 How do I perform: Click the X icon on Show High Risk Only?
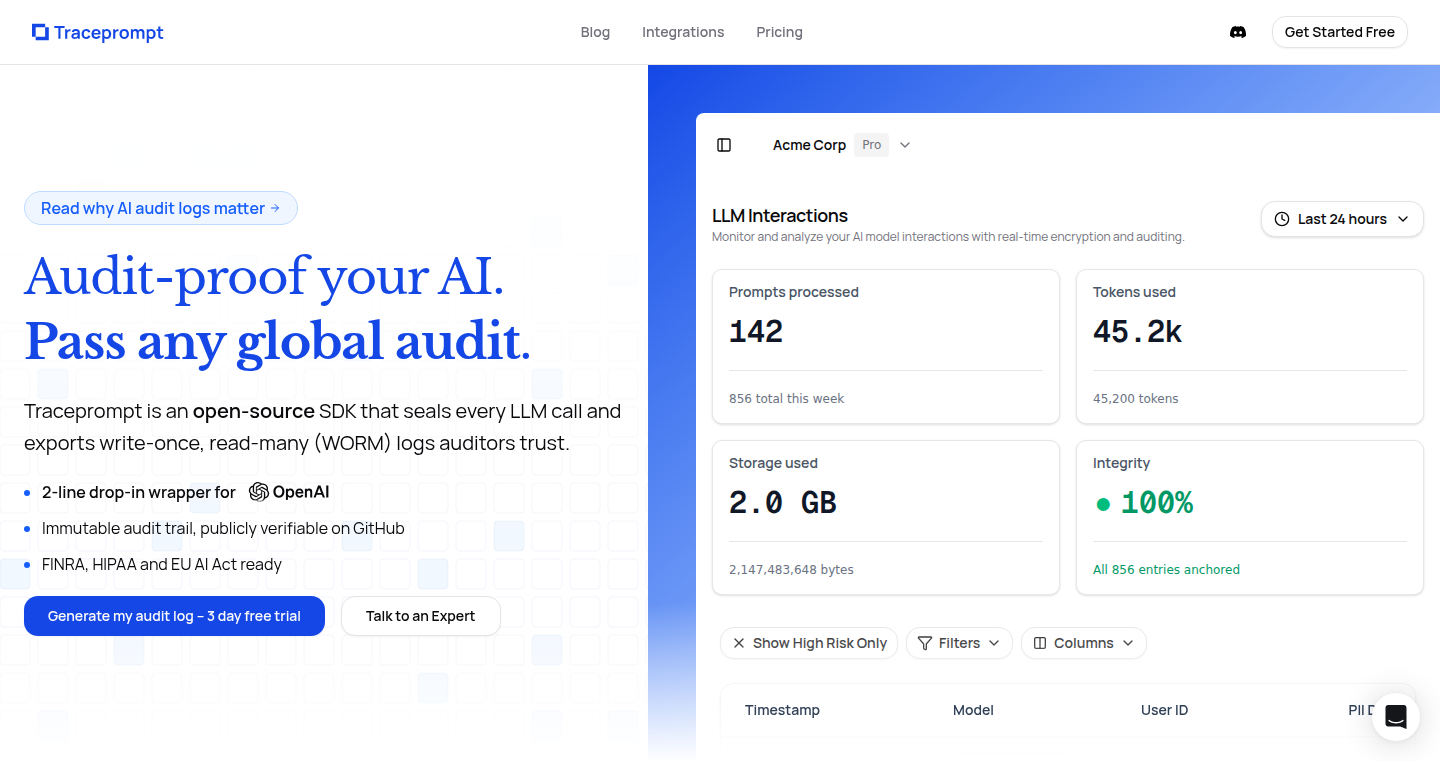[739, 643]
